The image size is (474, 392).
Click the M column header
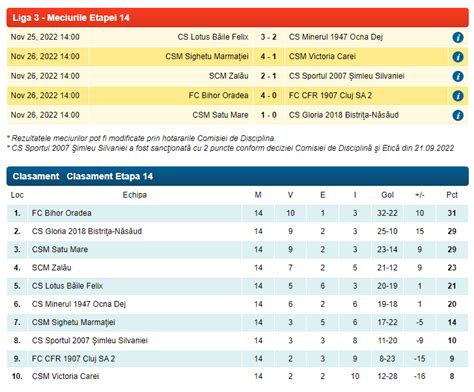258,195
